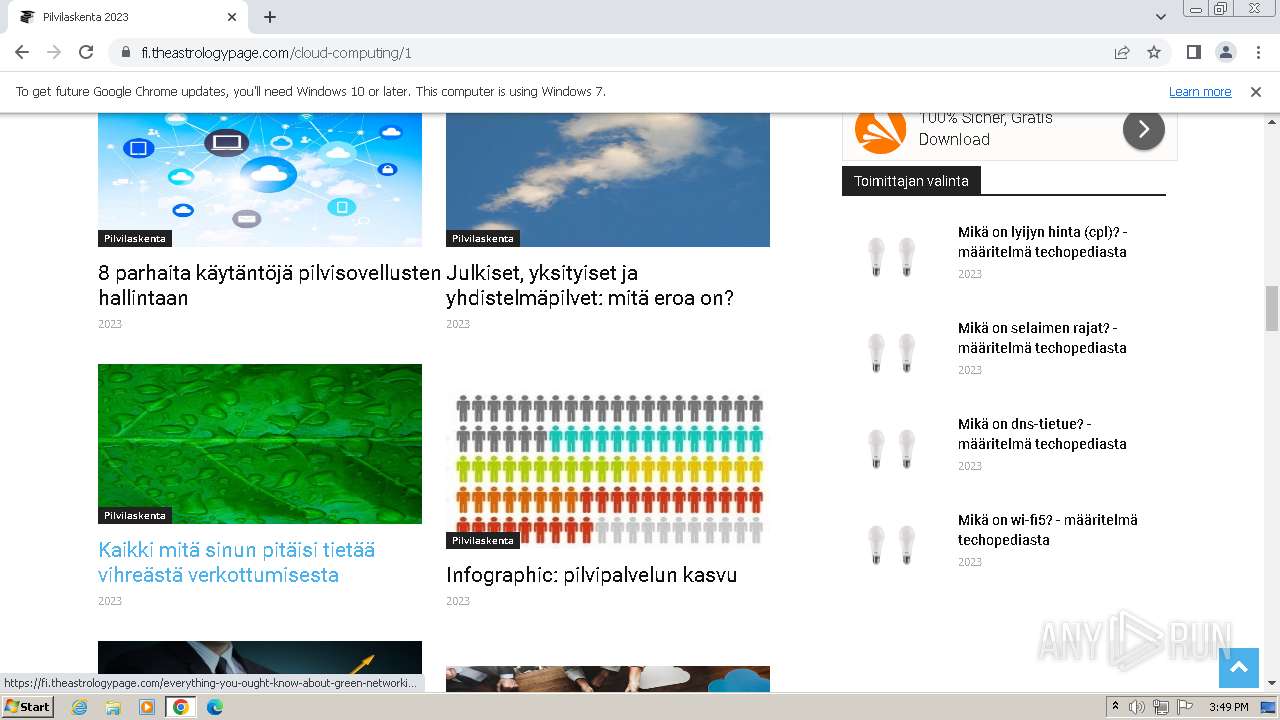Viewport: 1280px width, 720px height.
Task: Click the ad's round arrow button
Action: point(1144,129)
